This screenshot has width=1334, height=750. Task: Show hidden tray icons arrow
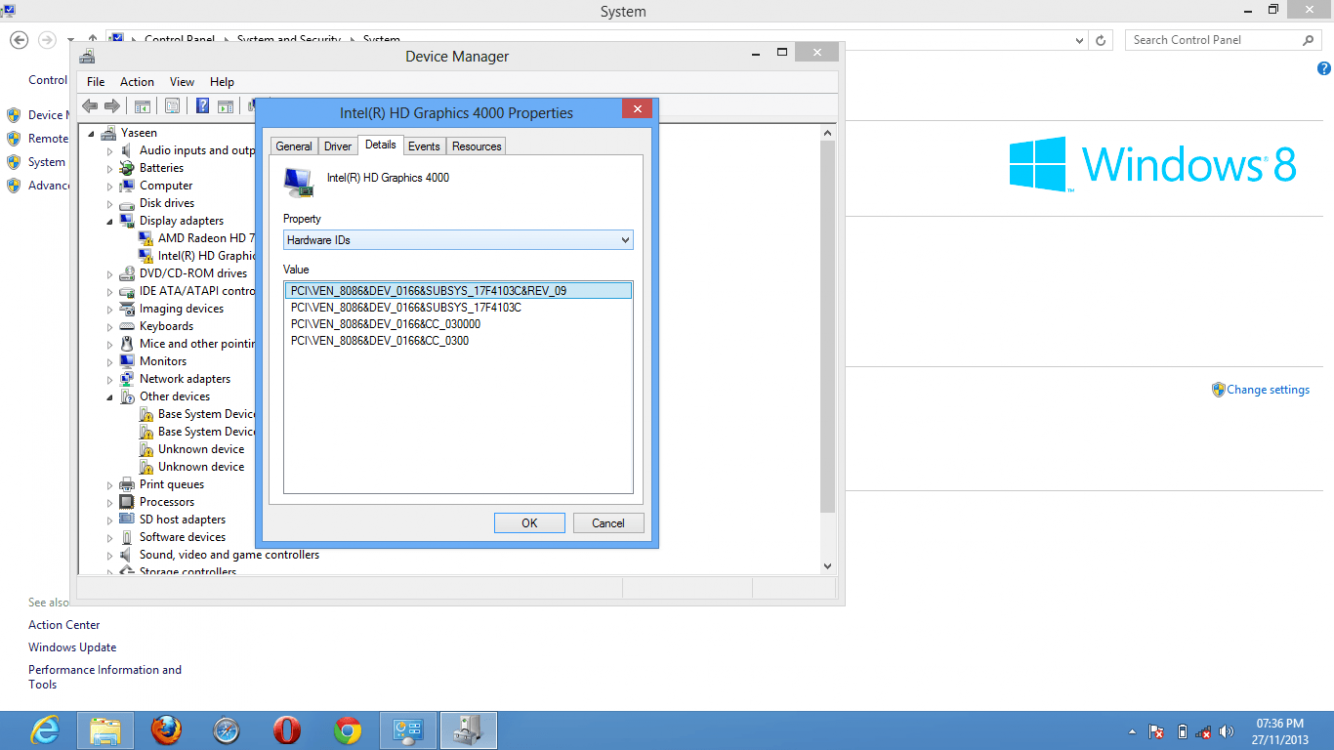click(1132, 732)
